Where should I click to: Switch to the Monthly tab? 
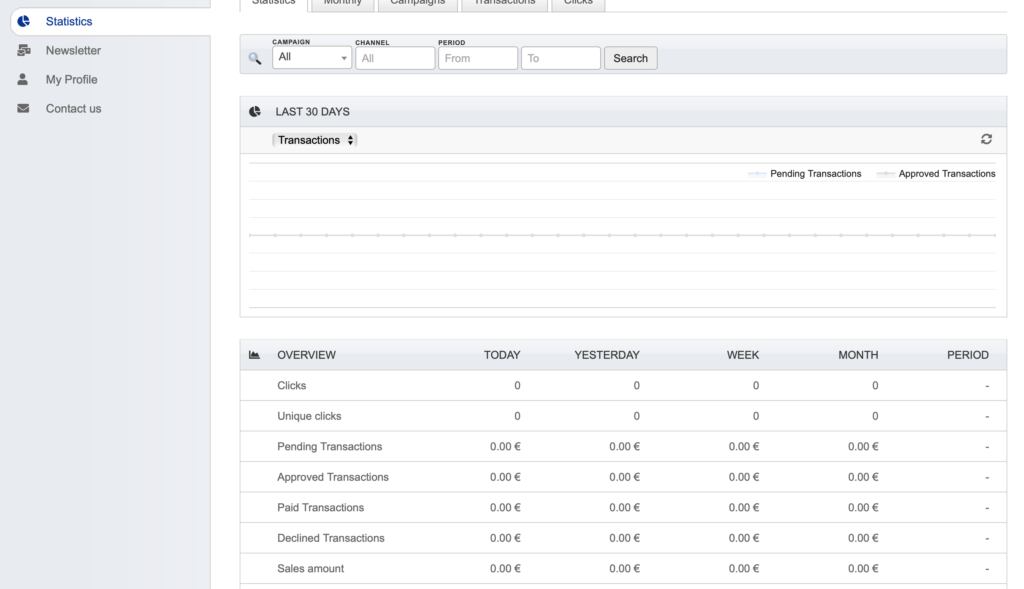pyautogui.click(x=343, y=3)
